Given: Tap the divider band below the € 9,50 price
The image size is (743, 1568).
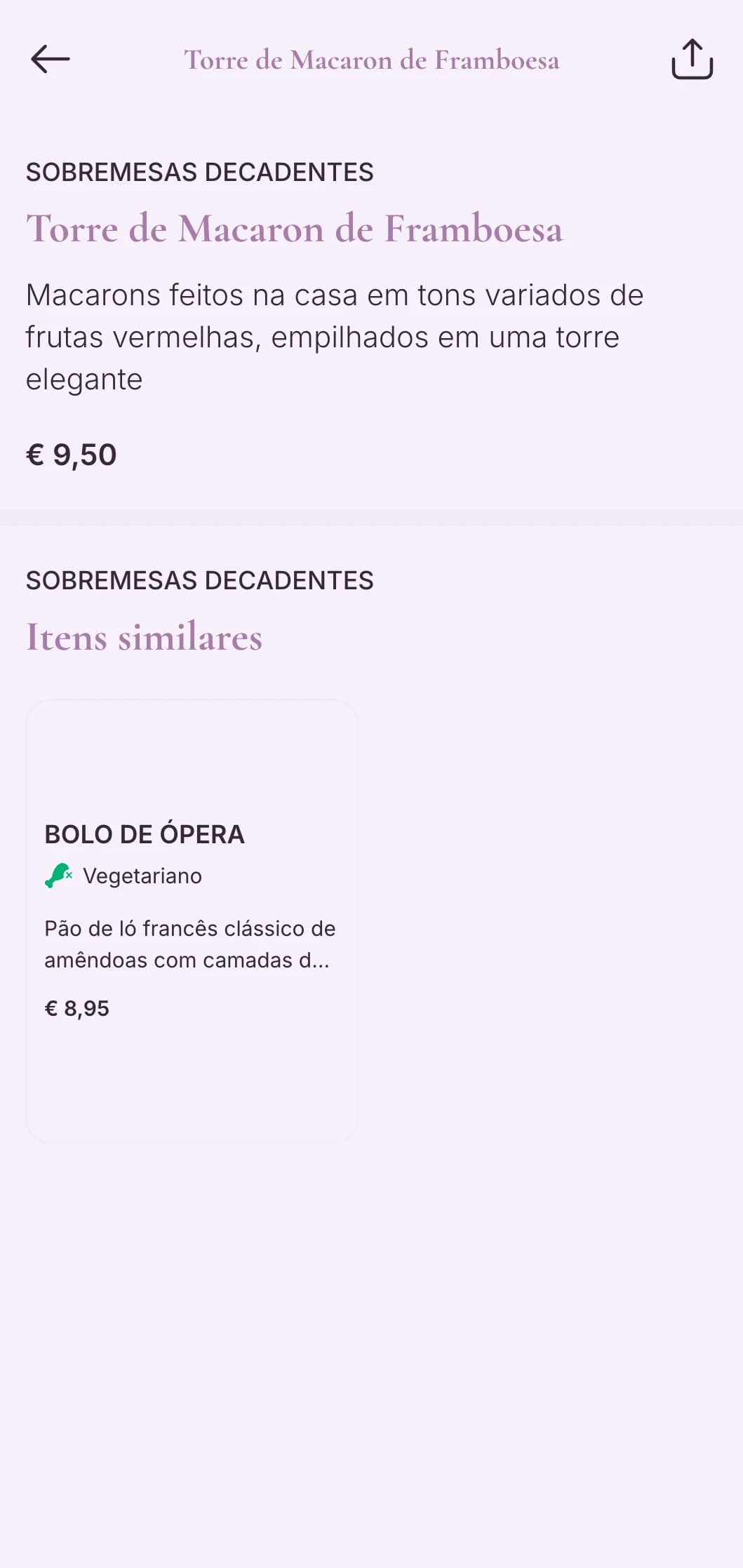Looking at the screenshot, I should coord(371,518).
